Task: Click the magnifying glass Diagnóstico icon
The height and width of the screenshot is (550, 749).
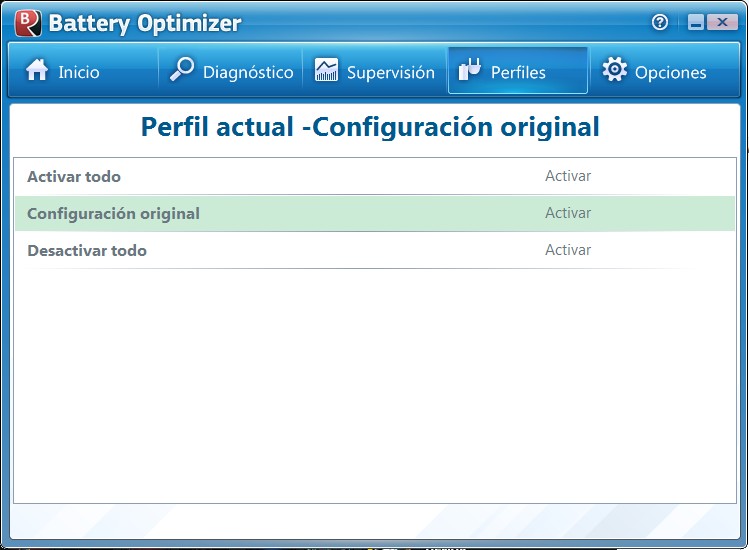Action: tap(182, 69)
